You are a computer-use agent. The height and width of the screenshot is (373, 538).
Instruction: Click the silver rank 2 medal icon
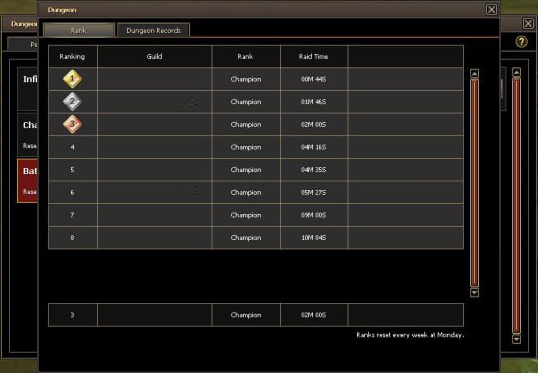[x=72, y=102]
